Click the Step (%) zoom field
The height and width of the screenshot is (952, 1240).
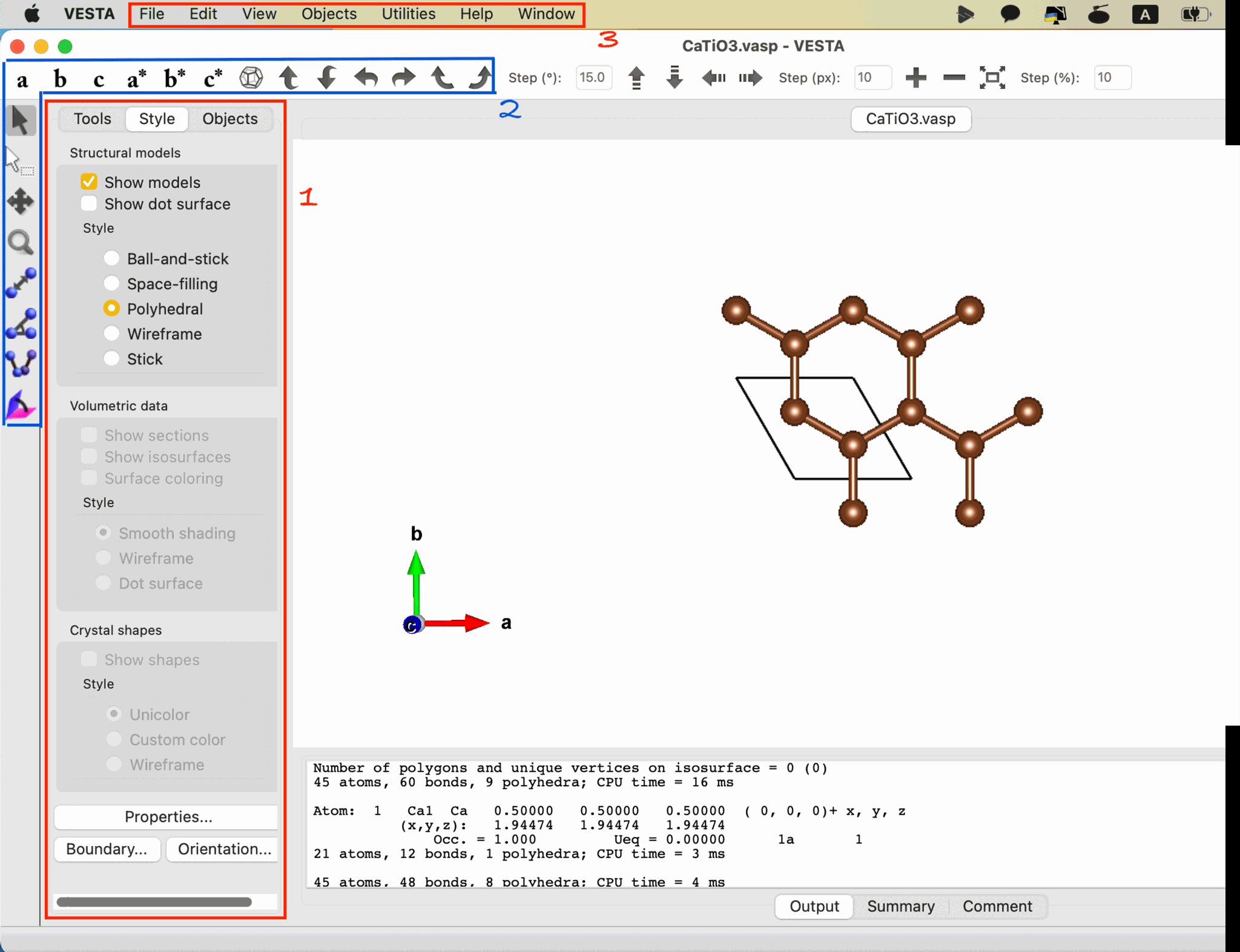tap(1112, 77)
